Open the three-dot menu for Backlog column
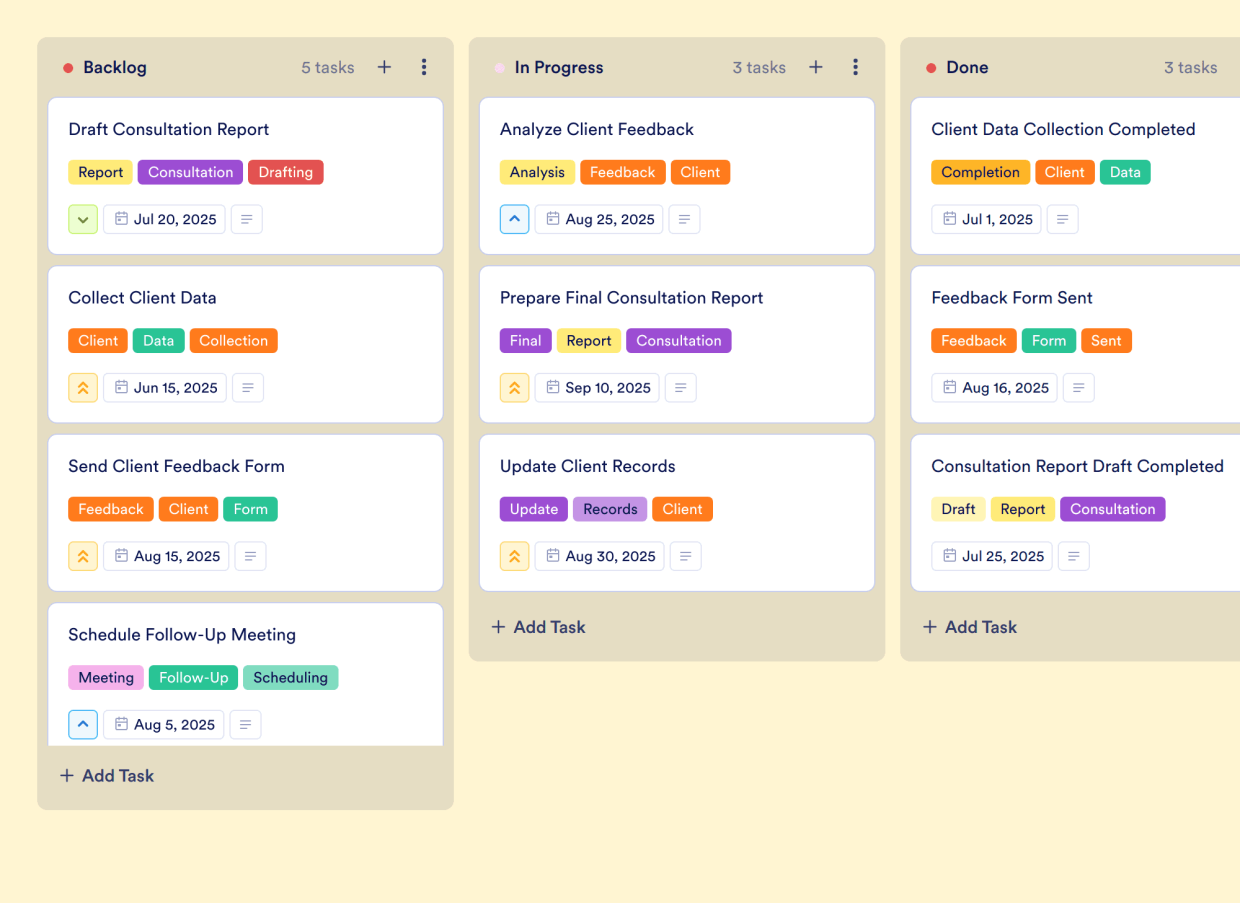1240x903 pixels. (424, 67)
